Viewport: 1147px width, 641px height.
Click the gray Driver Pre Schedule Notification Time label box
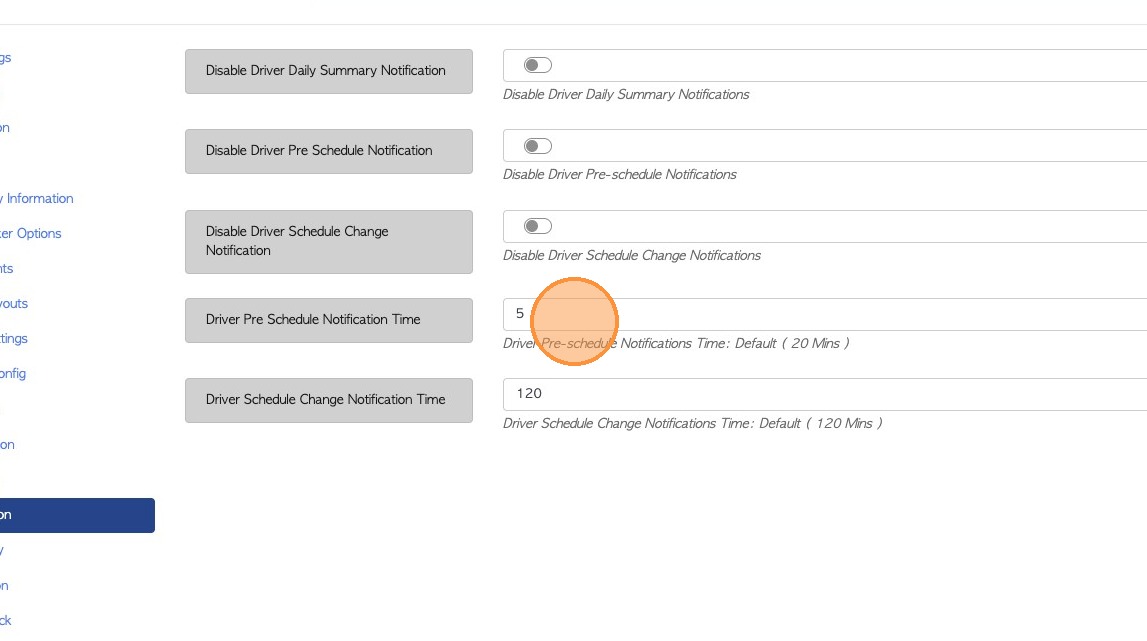pyautogui.click(x=328, y=320)
